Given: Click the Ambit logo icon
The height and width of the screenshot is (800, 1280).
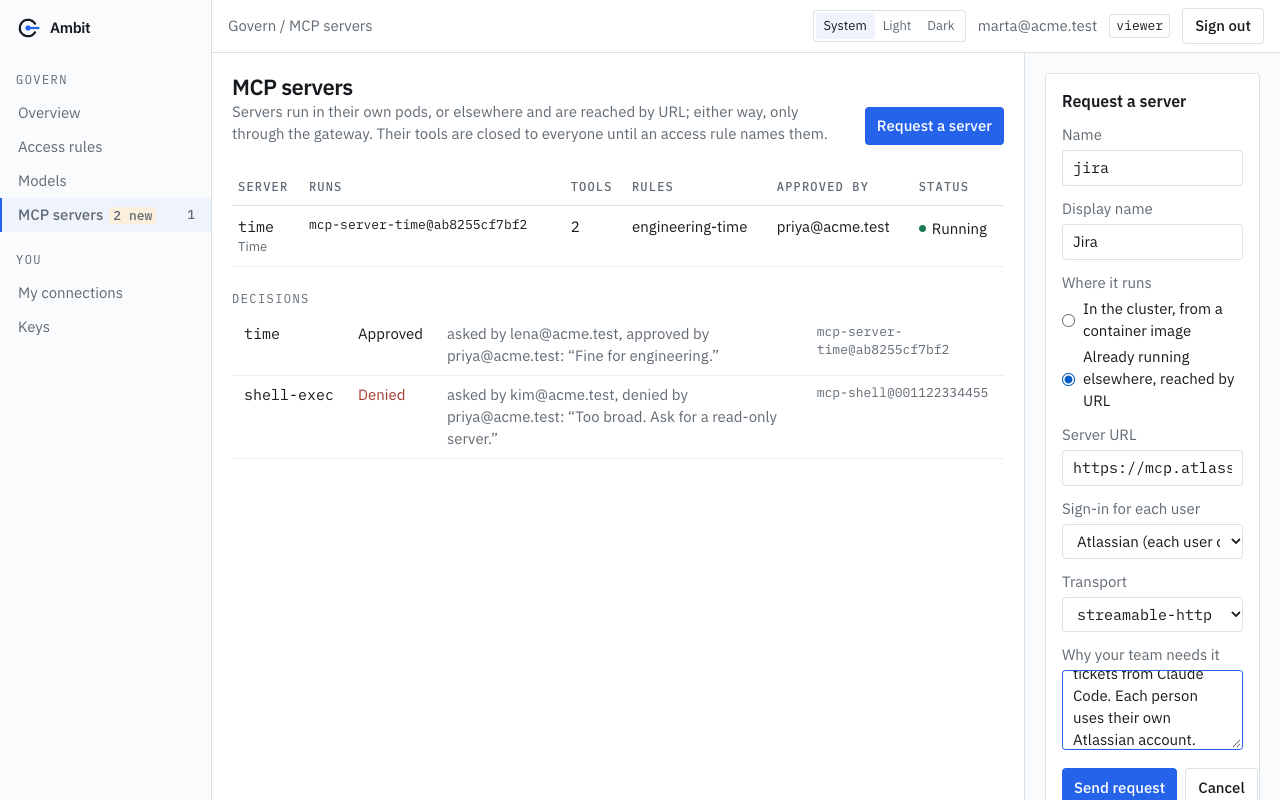Looking at the screenshot, I should (29, 28).
